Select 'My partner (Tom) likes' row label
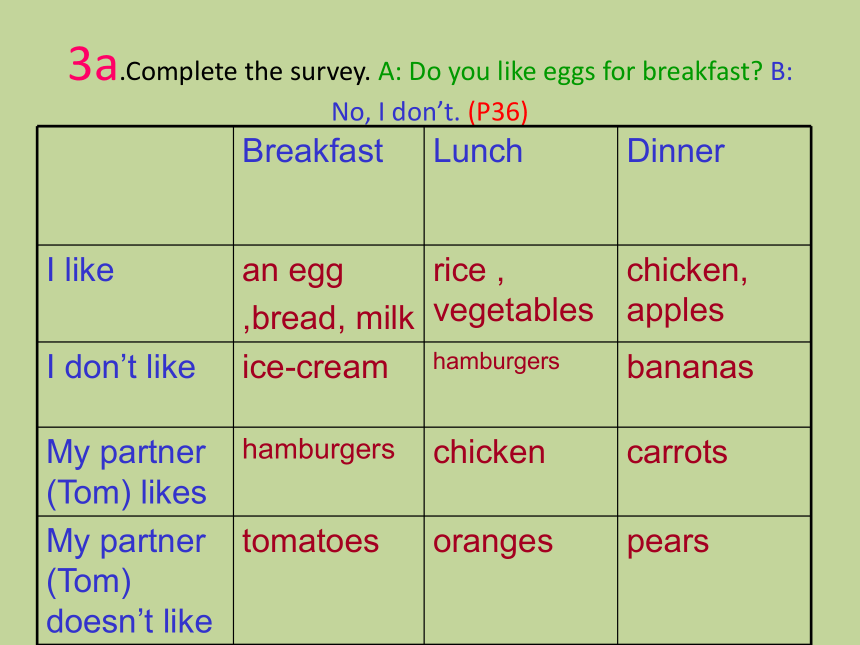The image size is (860, 645). click(127, 472)
